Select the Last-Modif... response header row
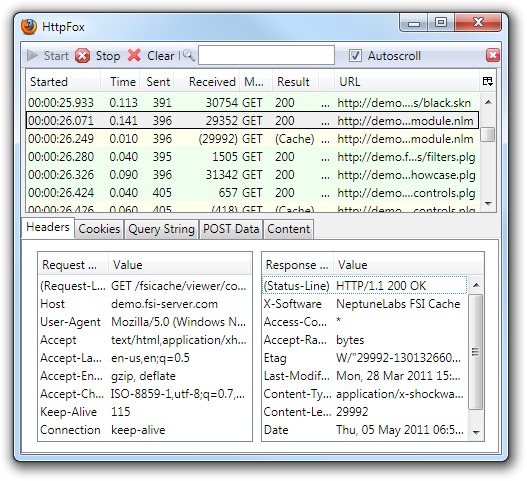Screen dimensions: 527x481 tap(365, 376)
